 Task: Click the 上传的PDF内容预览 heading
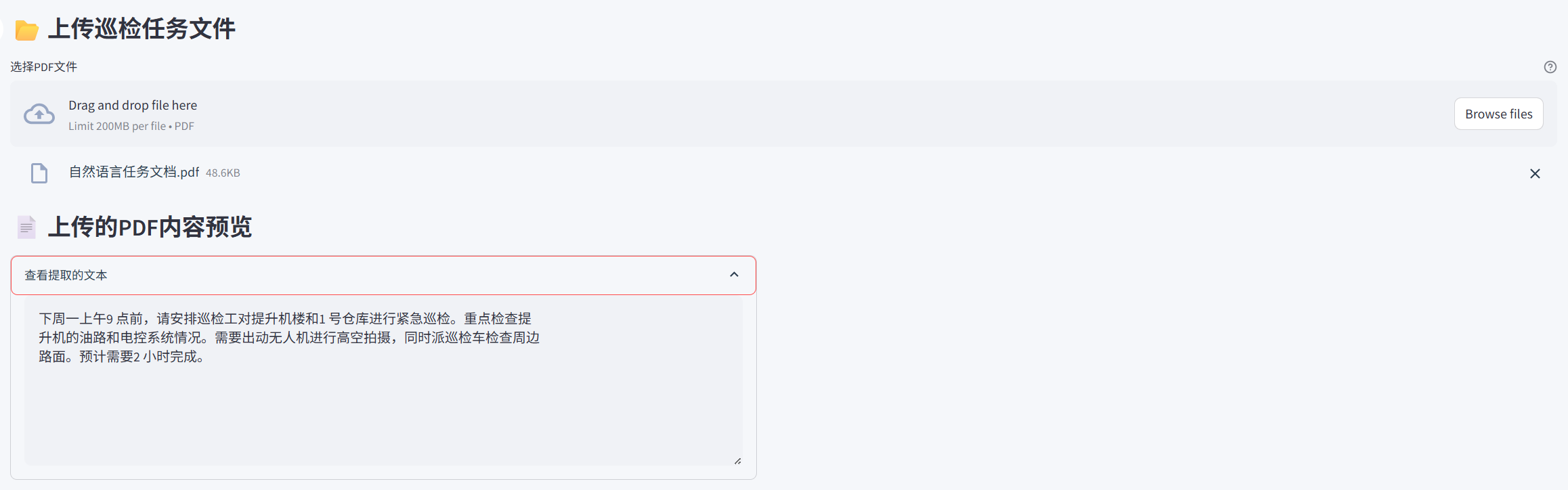tap(150, 227)
